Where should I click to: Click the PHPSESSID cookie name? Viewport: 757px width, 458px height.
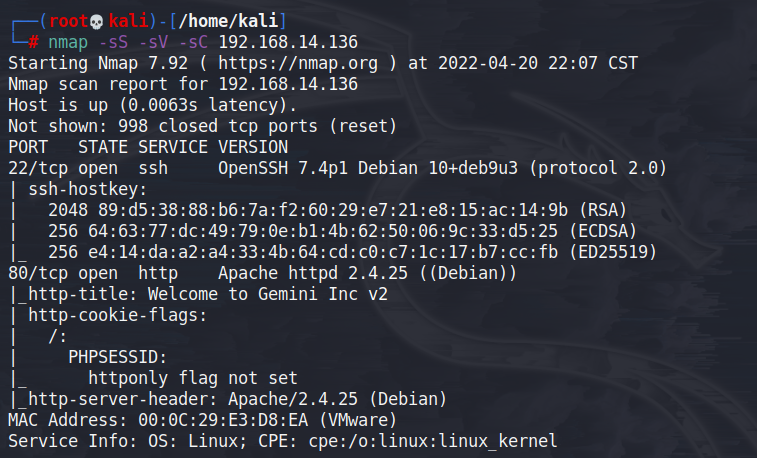pyautogui.click(x=117, y=357)
